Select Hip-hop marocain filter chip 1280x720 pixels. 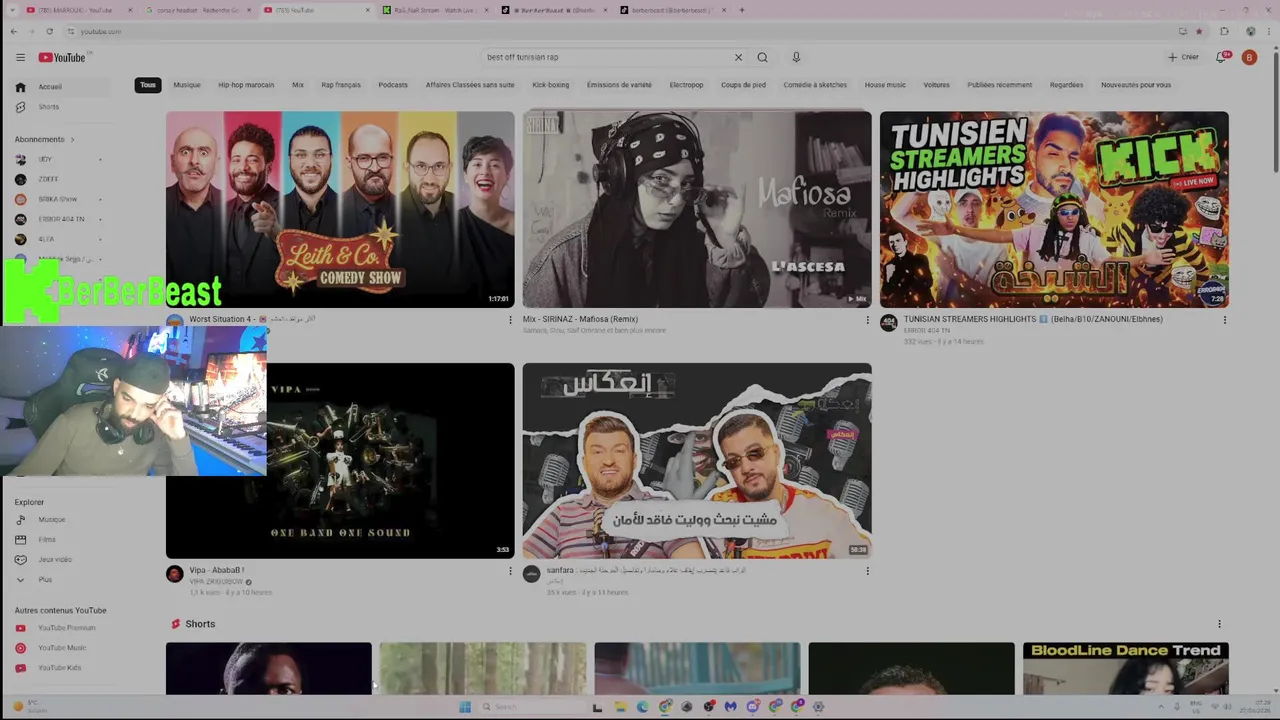coord(246,85)
